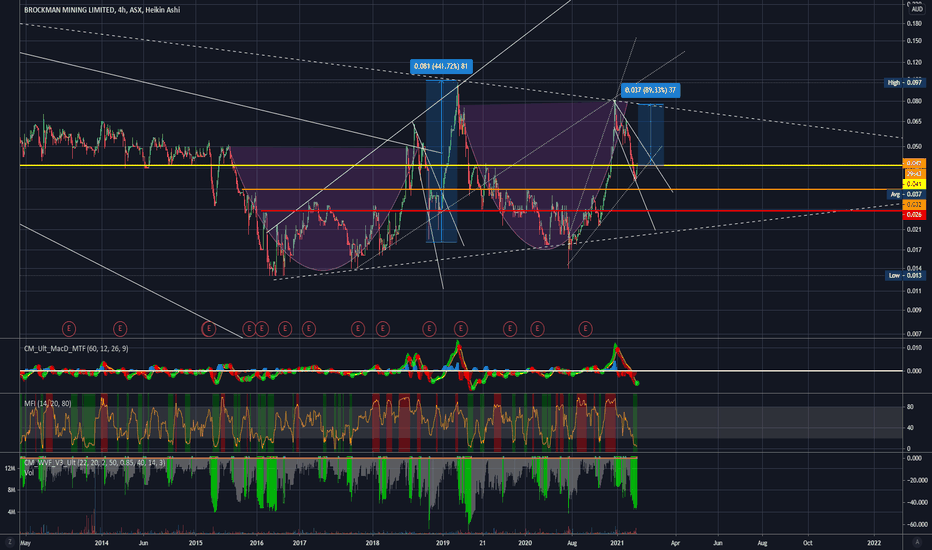Screen dimensions: 932x550
Task: Click the -20.000 WVF scale value
Action: click(x=915, y=480)
